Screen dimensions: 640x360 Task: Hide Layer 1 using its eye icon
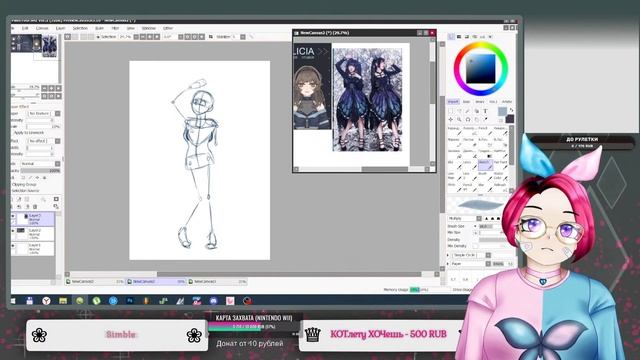pos(13,246)
